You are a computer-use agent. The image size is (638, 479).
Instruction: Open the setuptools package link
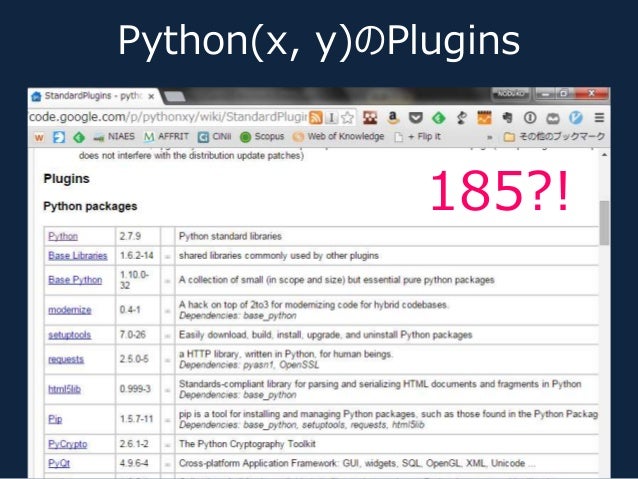coord(70,335)
